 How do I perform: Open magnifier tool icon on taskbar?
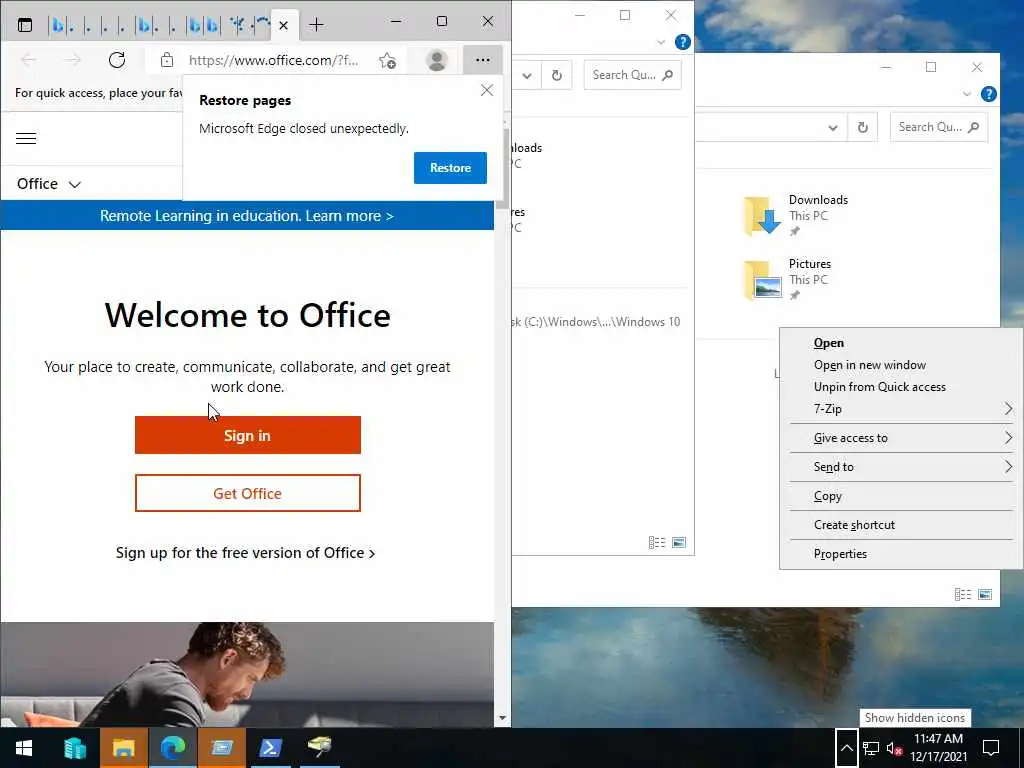click(x=320, y=748)
